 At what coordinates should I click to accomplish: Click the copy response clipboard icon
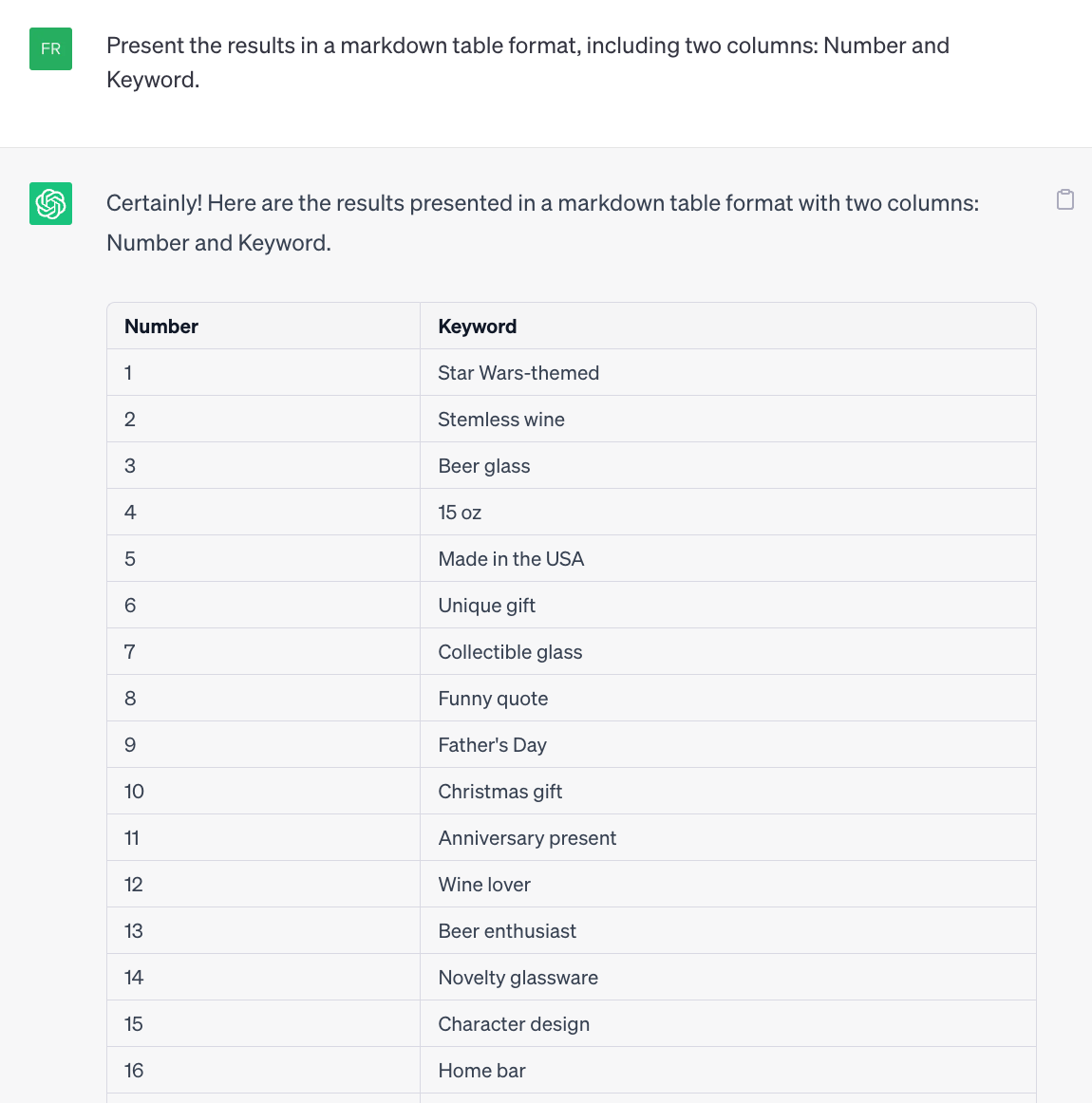tap(1065, 199)
